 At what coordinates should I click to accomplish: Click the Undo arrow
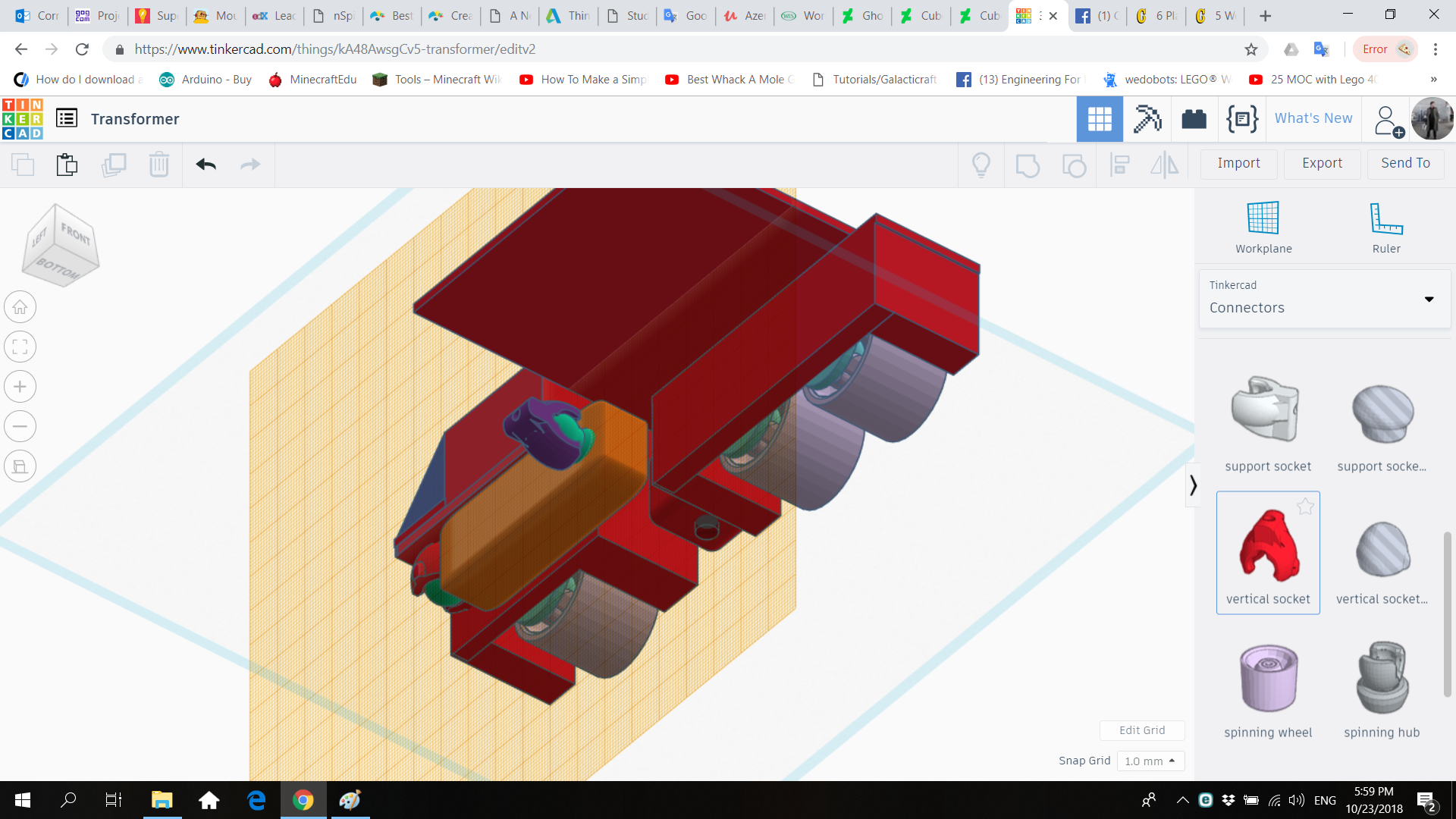coord(205,164)
